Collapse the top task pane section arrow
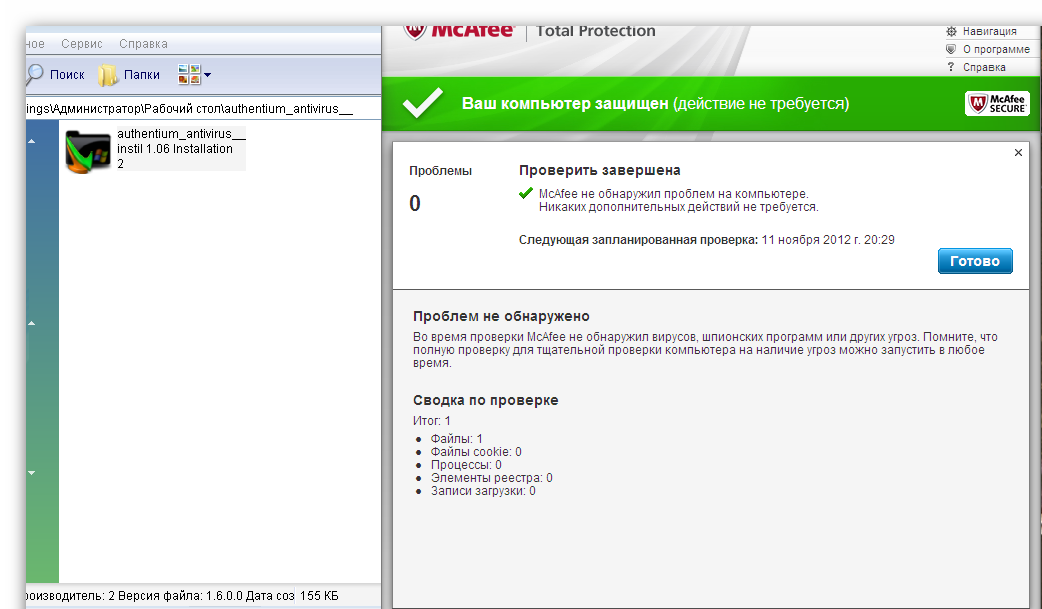Viewport: 1042px width, 609px height. (31, 142)
